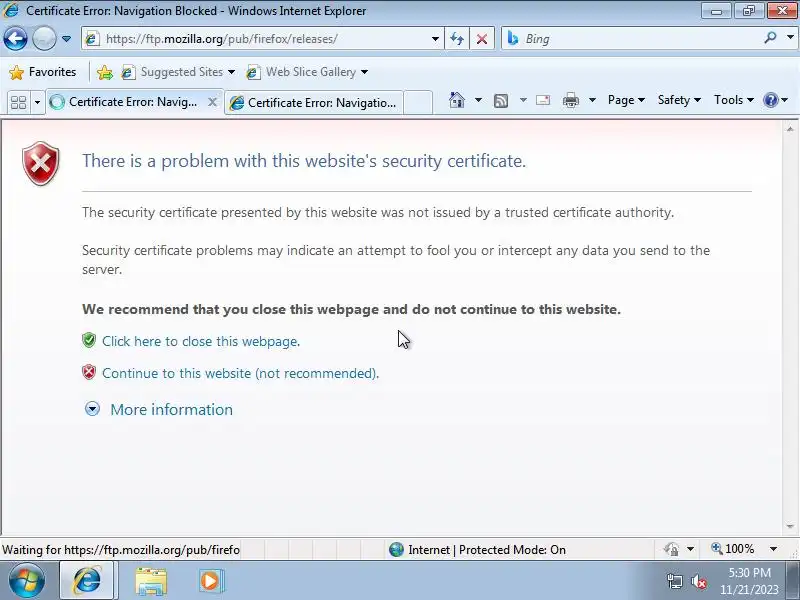The image size is (800, 600).
Task: Open the Favorites star button
Action: coord(43,72)
